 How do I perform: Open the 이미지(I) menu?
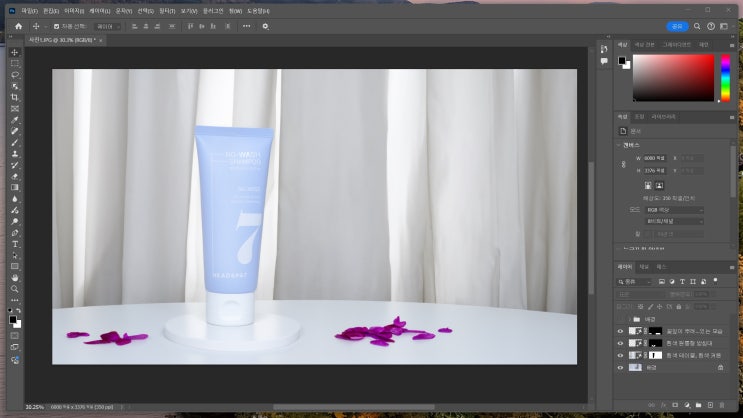pos(74,10)
